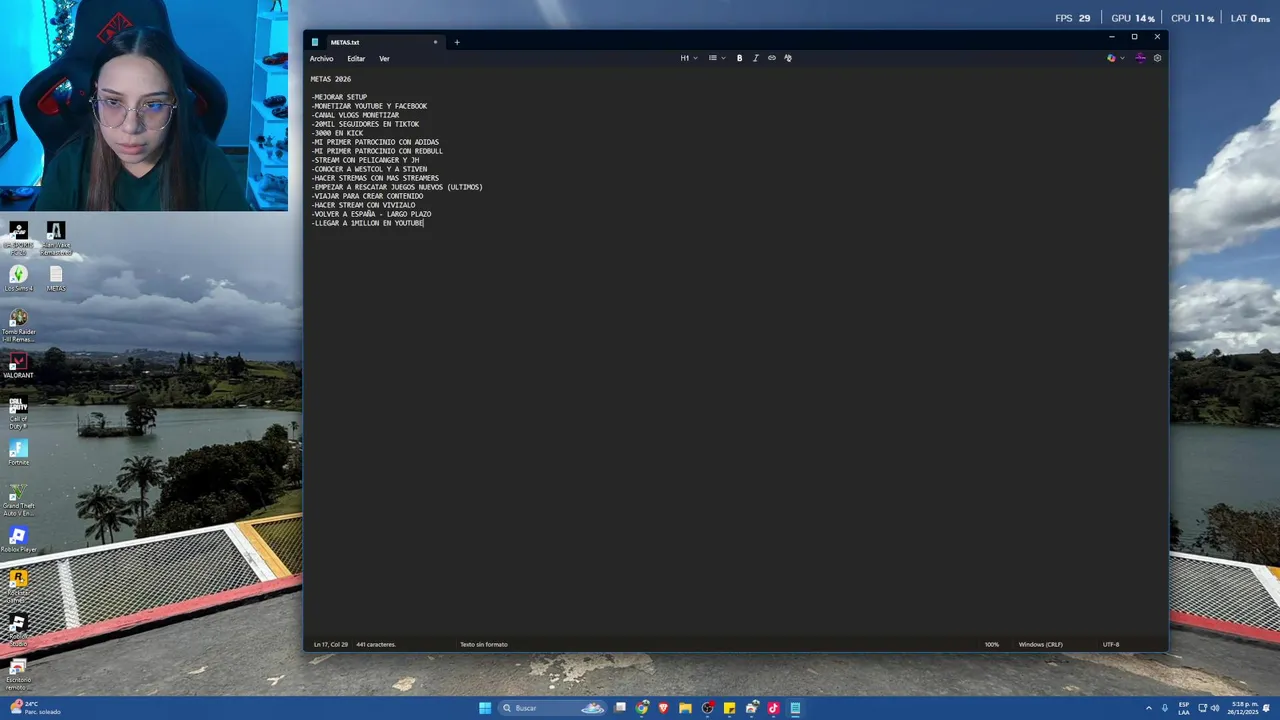
Task: Click the '-CANAL VLOGS MONETIZAR' line
Action: [355, 115]
